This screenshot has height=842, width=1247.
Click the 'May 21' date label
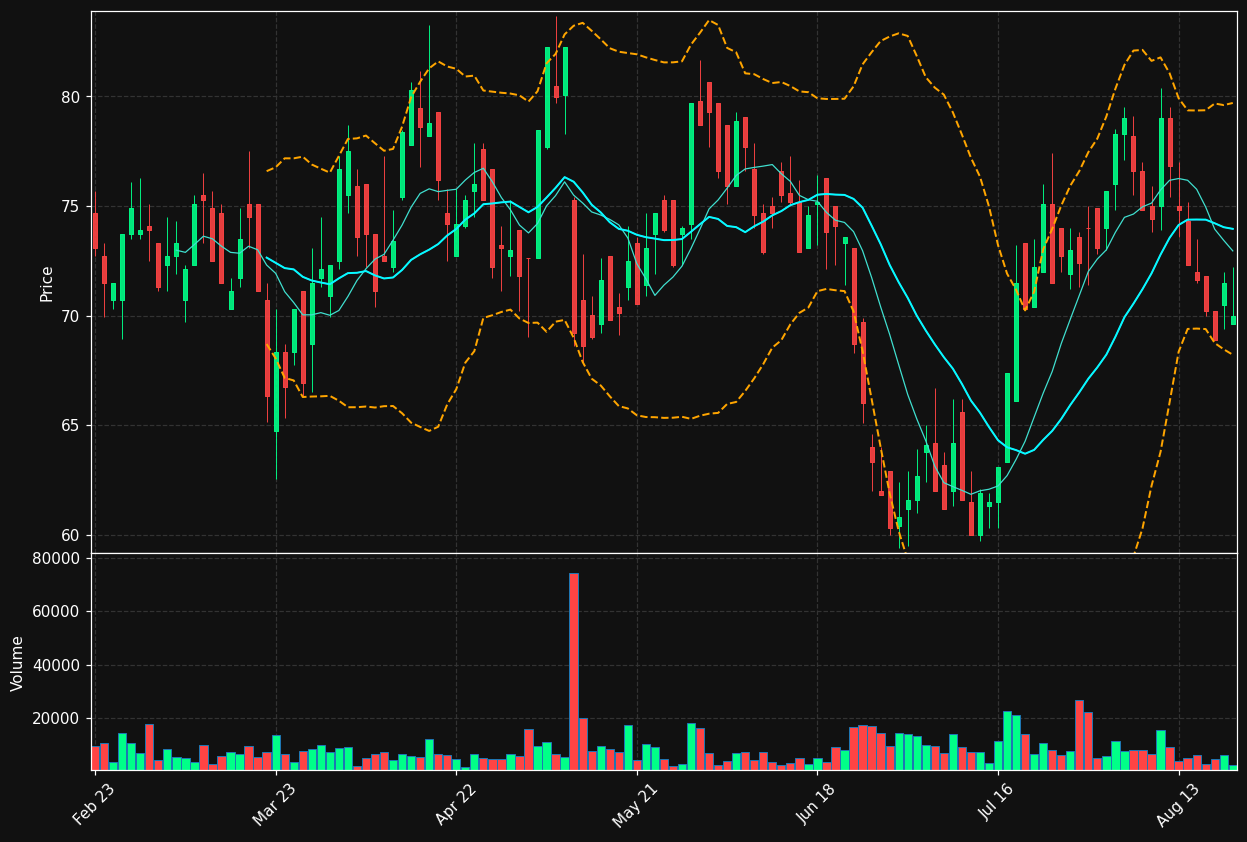point(635,807)
